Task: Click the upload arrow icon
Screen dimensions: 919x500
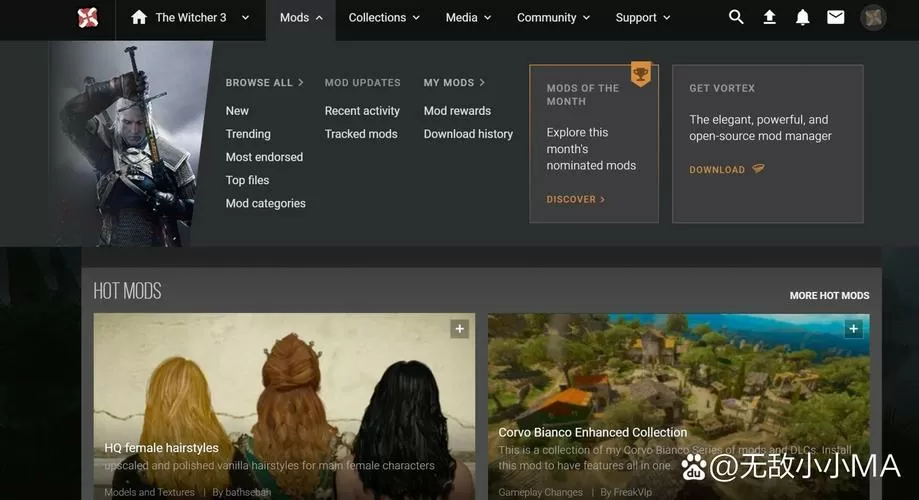Action: tap(769, 18)
